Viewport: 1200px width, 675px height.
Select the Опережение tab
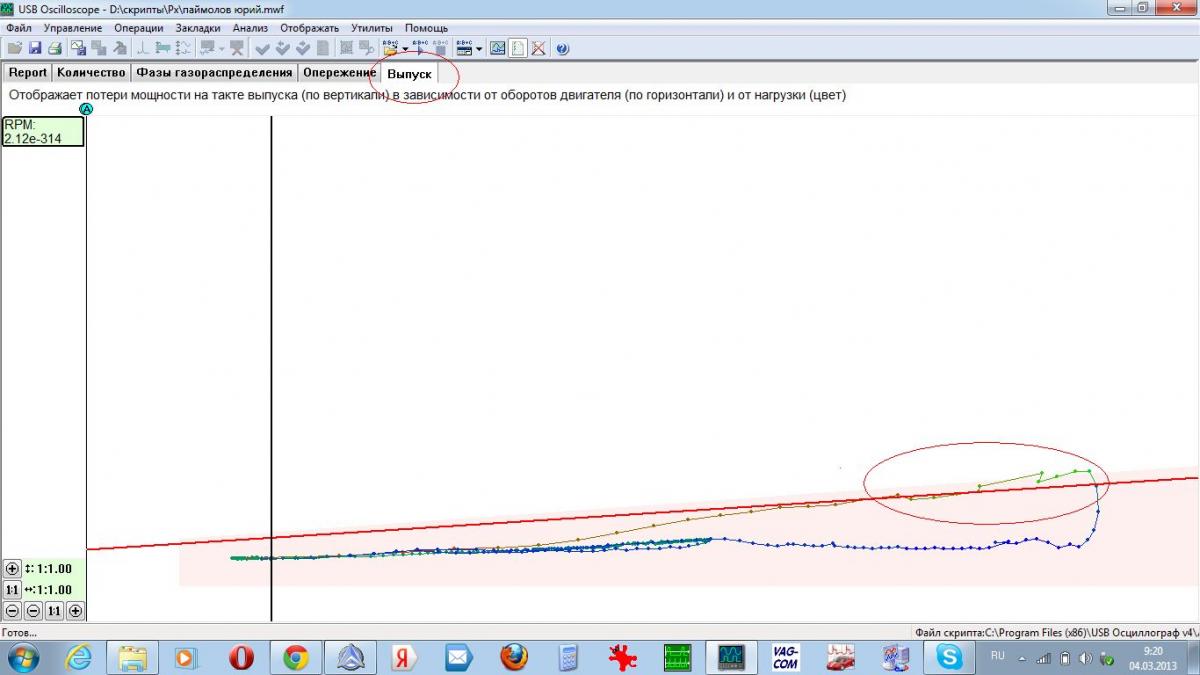tap(339, 73)
